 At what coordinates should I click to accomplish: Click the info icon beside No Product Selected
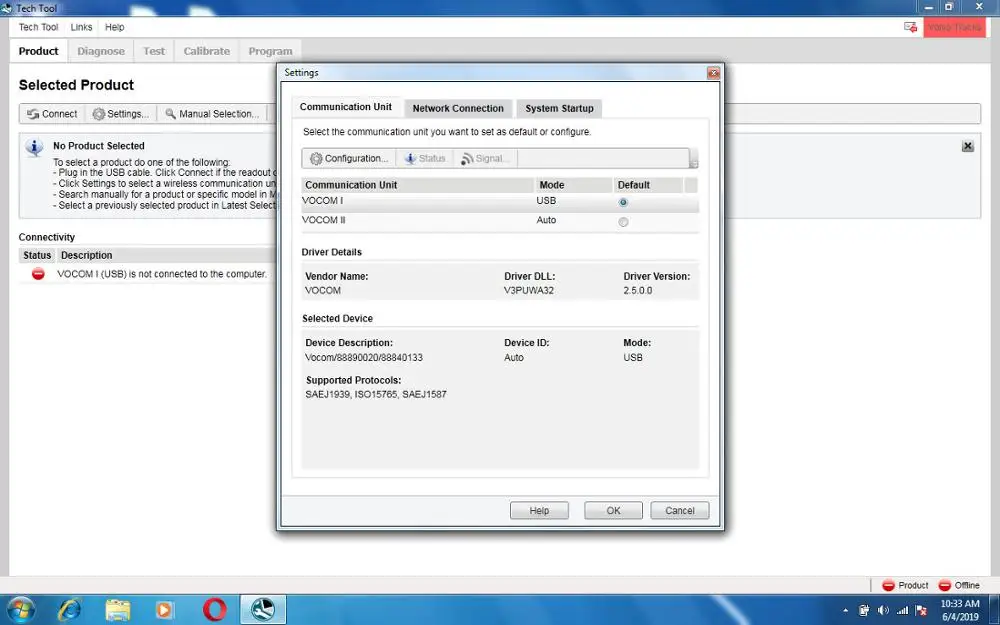(x=34, y=147)
